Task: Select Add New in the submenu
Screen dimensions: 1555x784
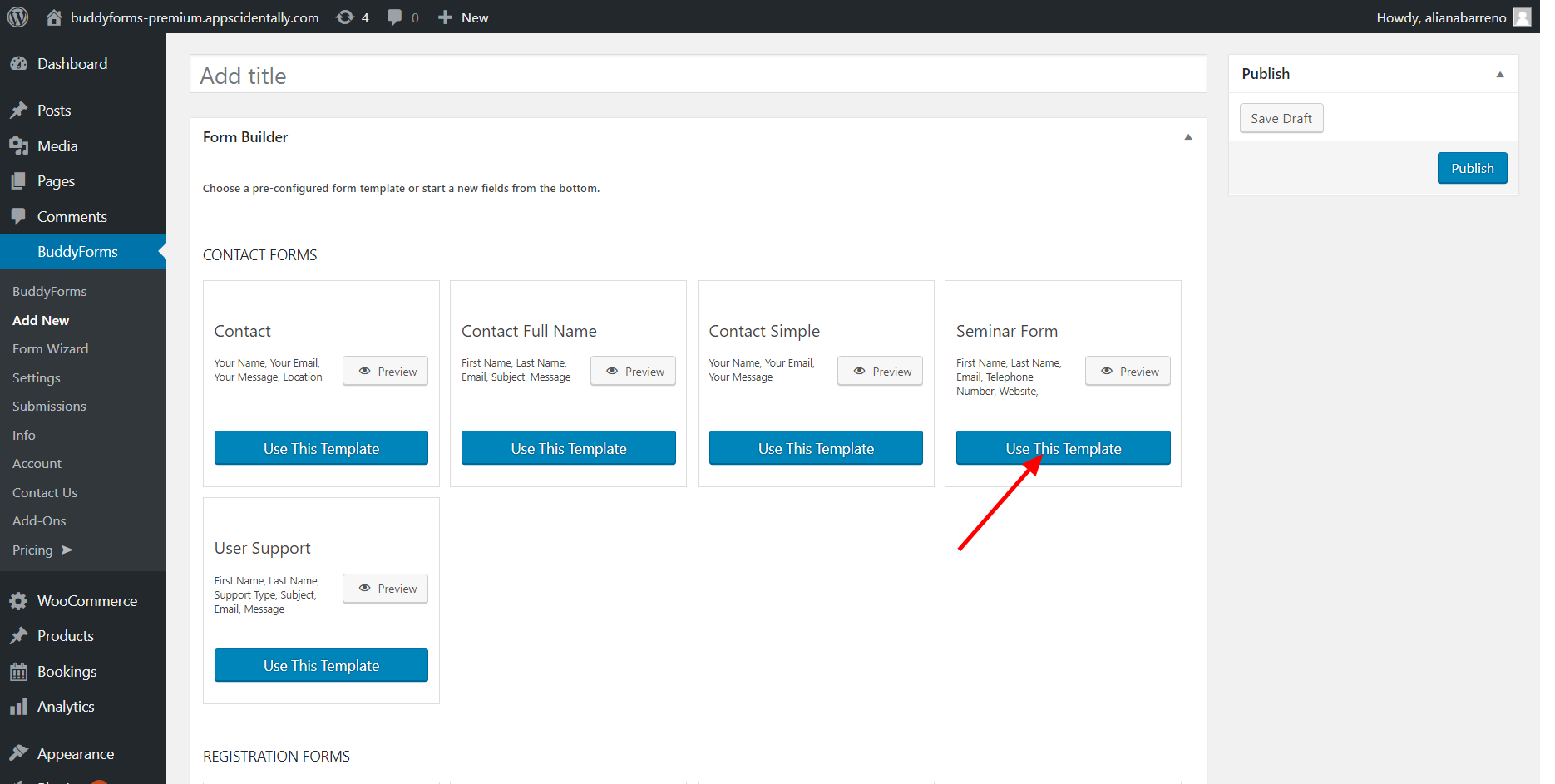Action: [x=41, y=321]
